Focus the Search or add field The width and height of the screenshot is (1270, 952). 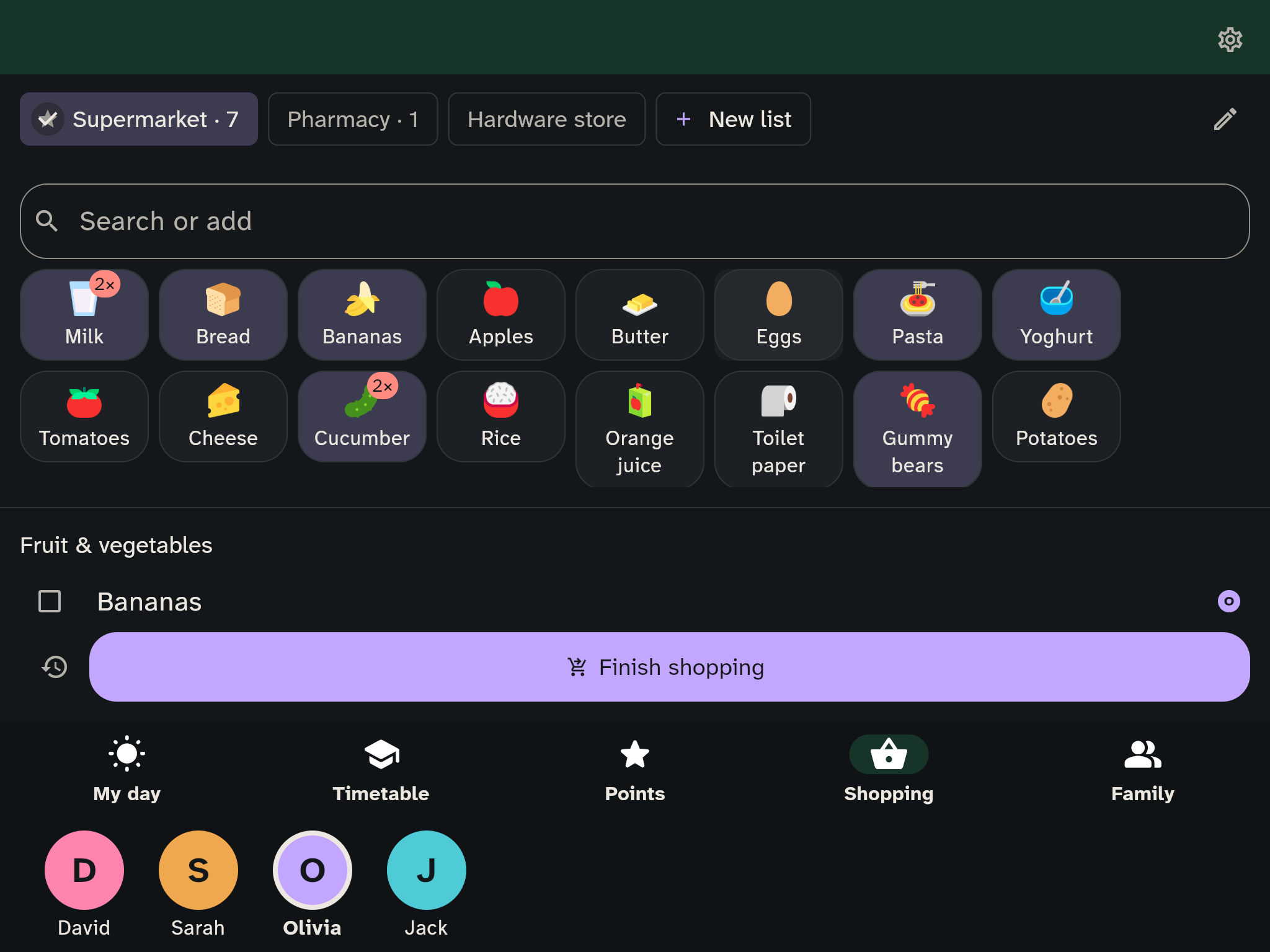634,221
